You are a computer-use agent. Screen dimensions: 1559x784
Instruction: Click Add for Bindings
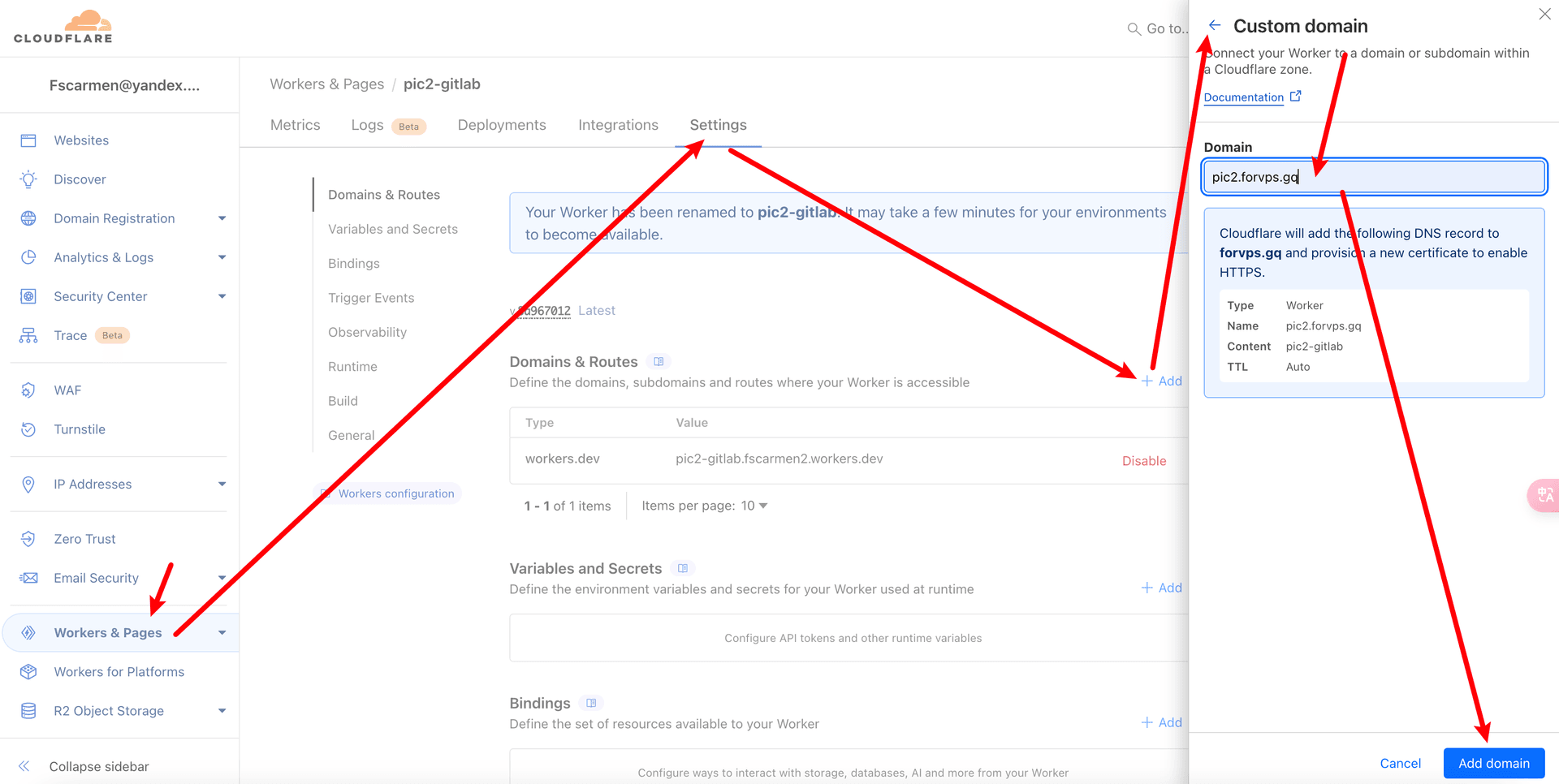pos(1162,722)
